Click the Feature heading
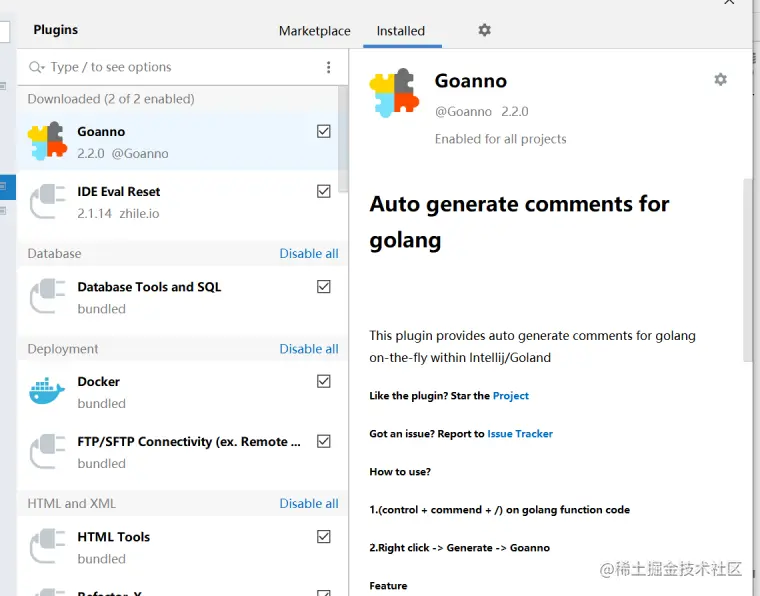 pyautogui.click(x=388, y=586)
